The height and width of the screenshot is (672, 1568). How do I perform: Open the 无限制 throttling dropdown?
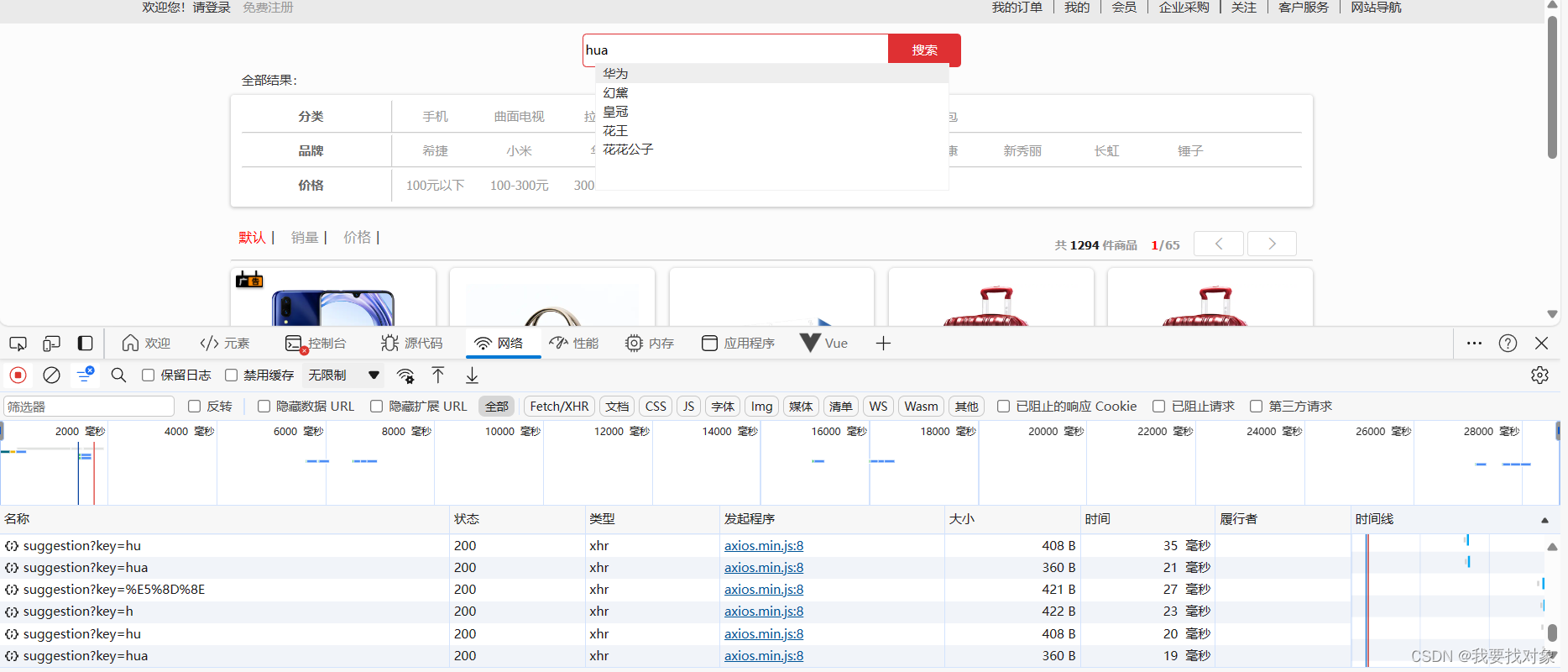click(343, 375)
